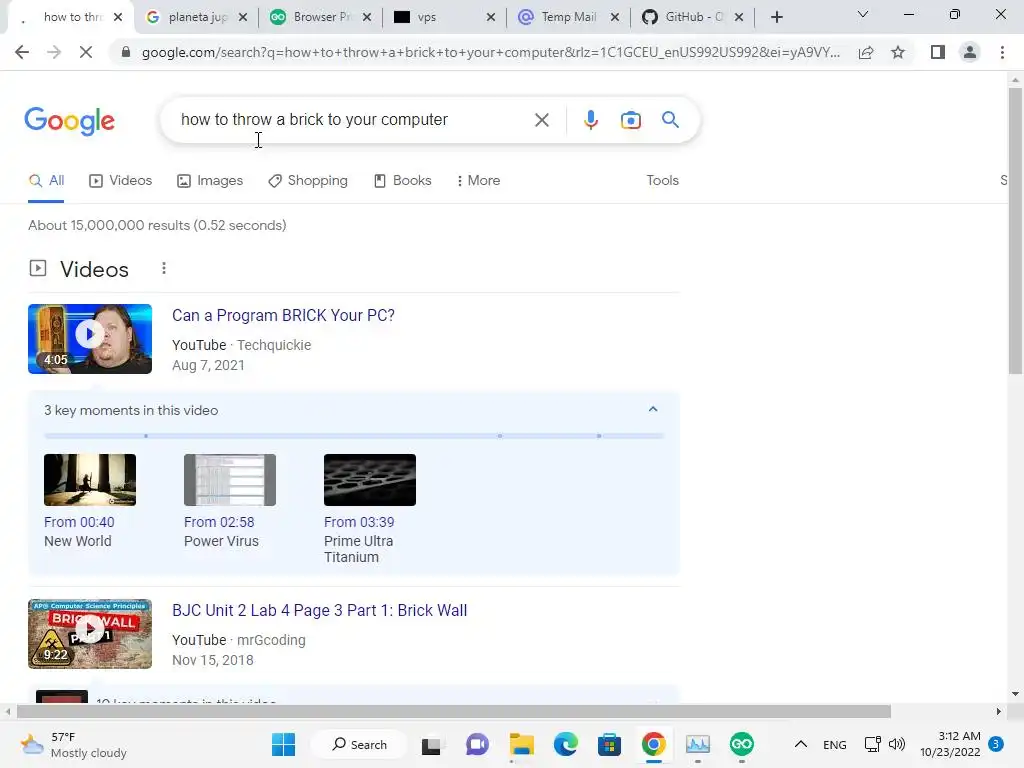Click the padlock site info icon
This screenshot has height=768, width=1024.
126,52
